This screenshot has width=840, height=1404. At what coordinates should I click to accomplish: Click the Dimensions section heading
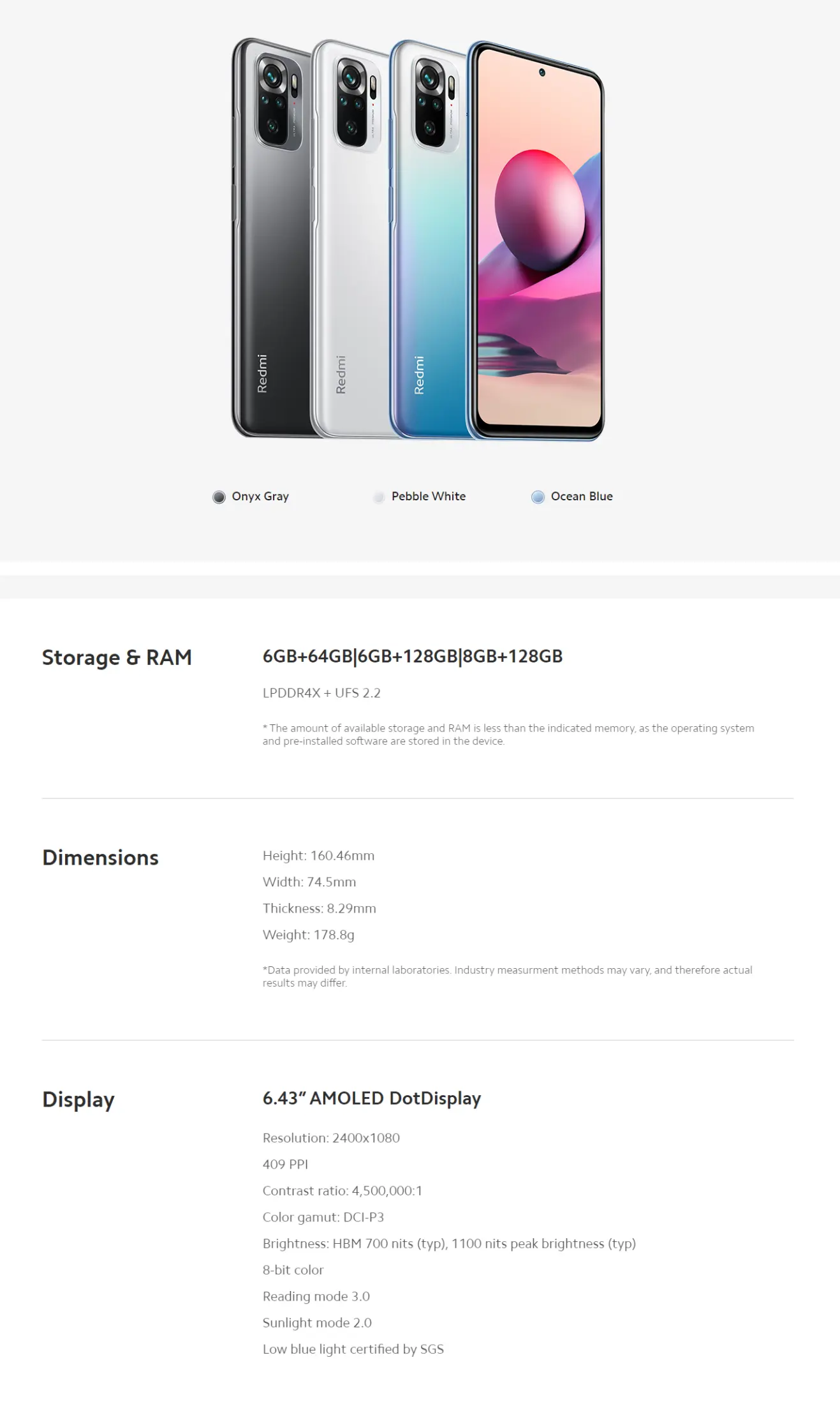coord(100,858)
